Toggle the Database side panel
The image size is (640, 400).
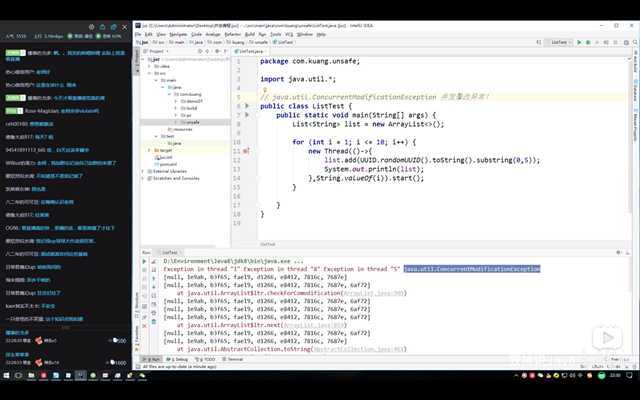[x=634, y=93]
